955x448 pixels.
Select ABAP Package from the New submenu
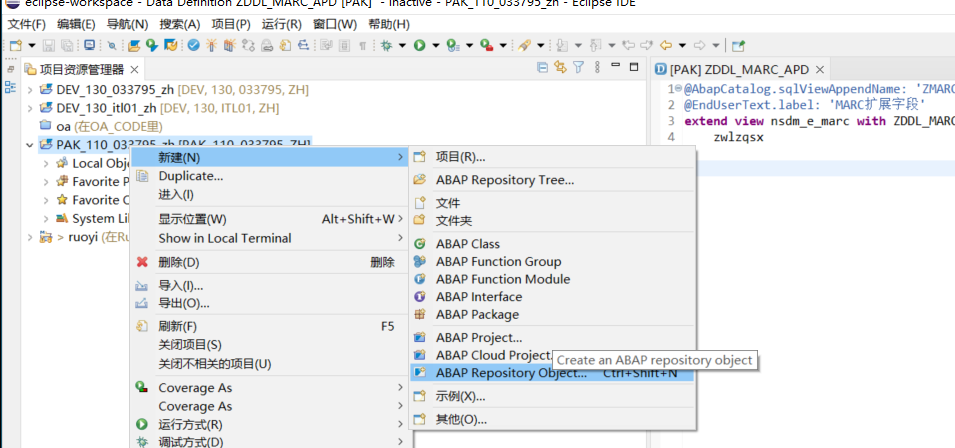477,315
